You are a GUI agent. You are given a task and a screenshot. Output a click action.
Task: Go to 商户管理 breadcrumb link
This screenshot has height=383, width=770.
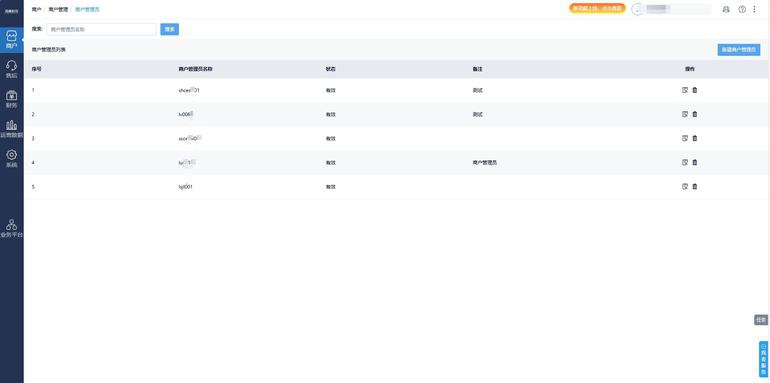click(58, 9)
